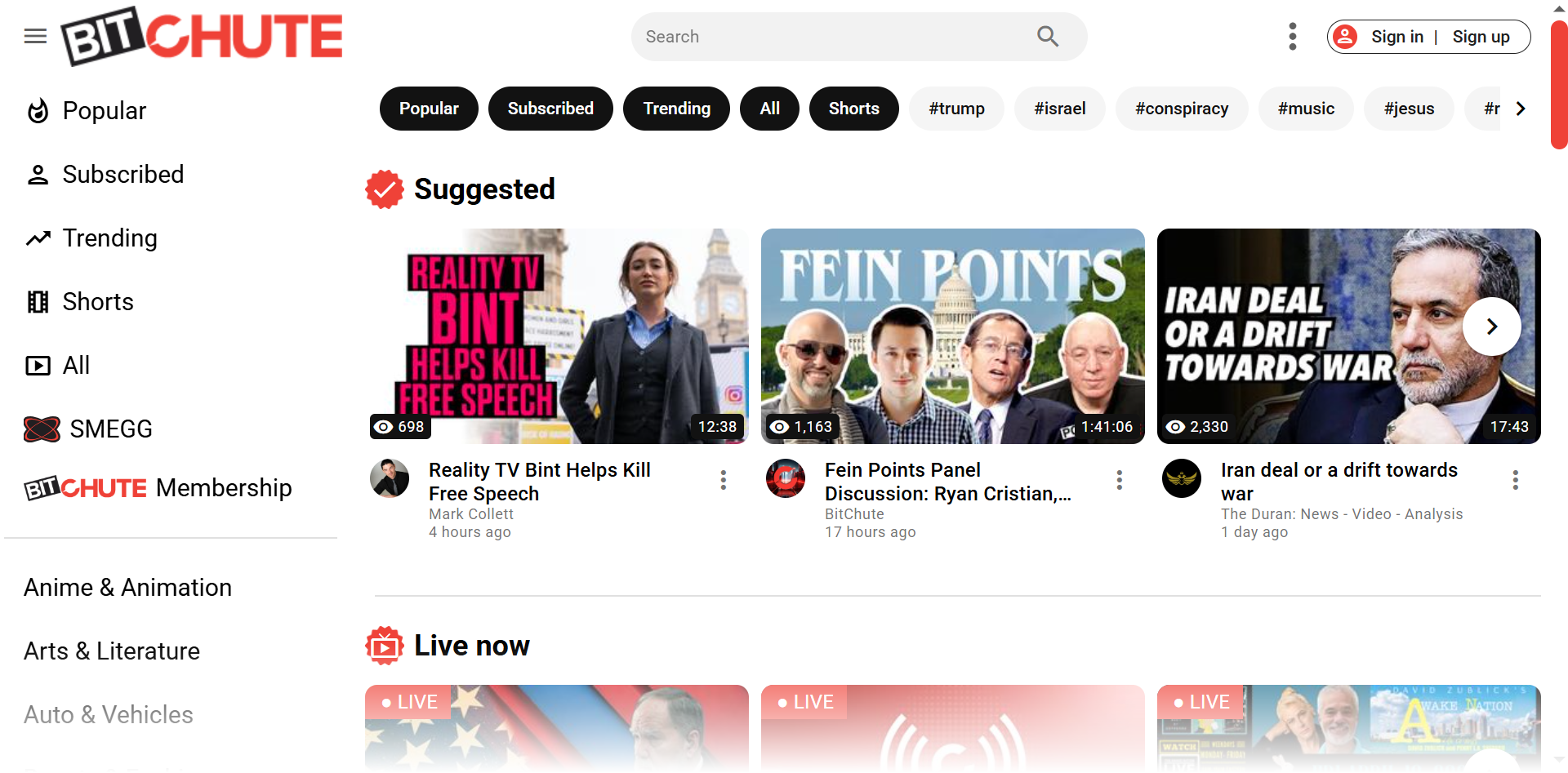The image size is (1568, 773).
Task: Open the BitChute Membership link
Action: tap(158, 487)
